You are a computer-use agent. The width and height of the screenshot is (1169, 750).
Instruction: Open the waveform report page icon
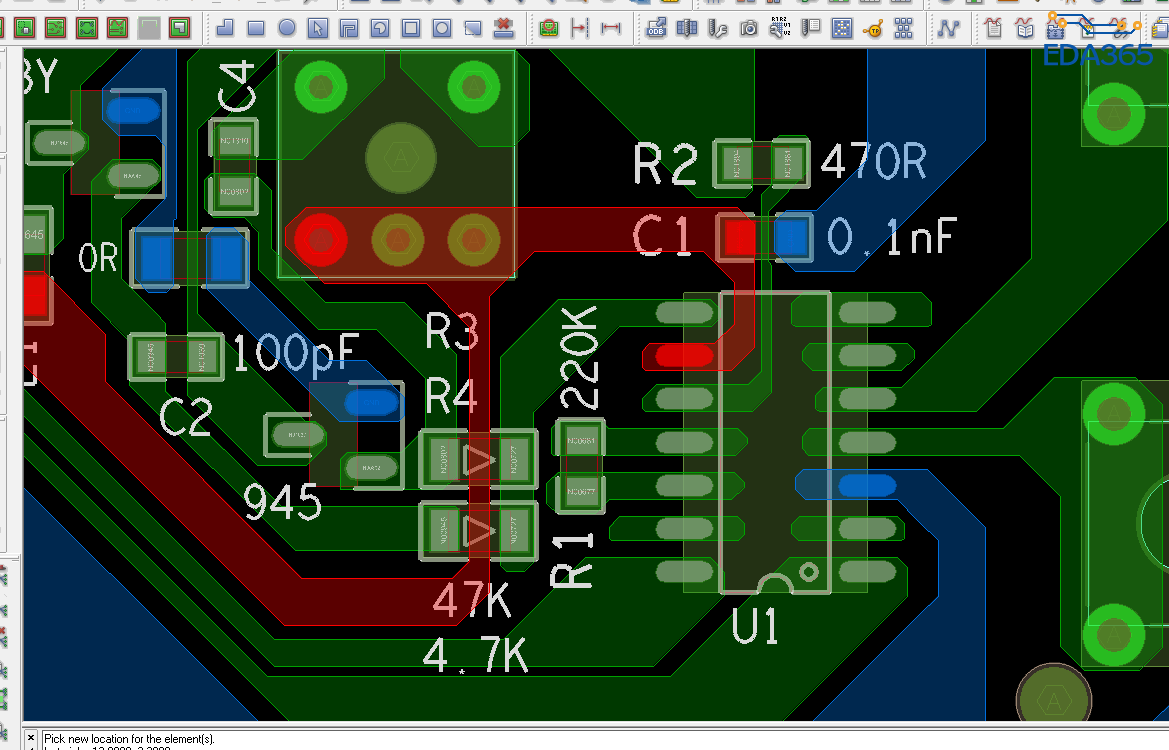coord(994,28)
